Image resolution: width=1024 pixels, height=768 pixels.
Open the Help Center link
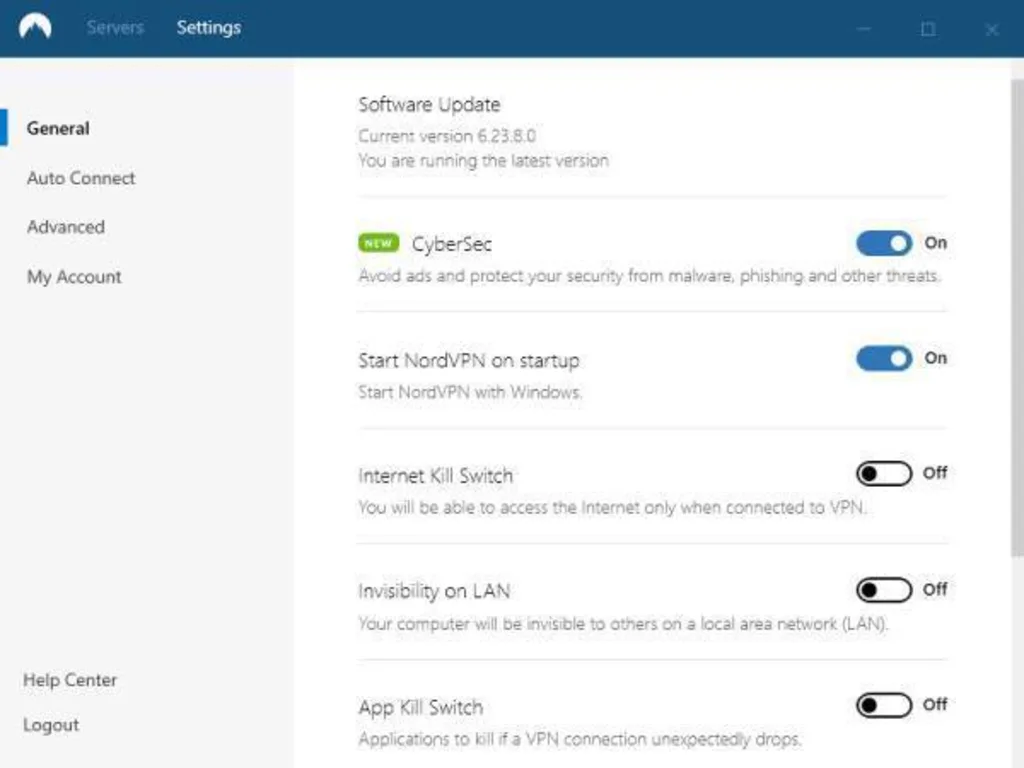coord(70,680)
